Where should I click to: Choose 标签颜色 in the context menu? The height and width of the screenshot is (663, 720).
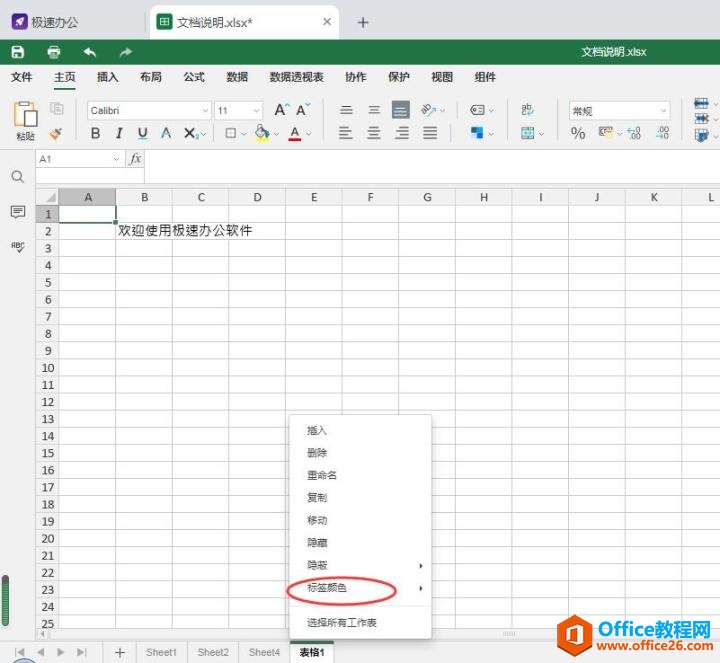[x=327, y=588]
